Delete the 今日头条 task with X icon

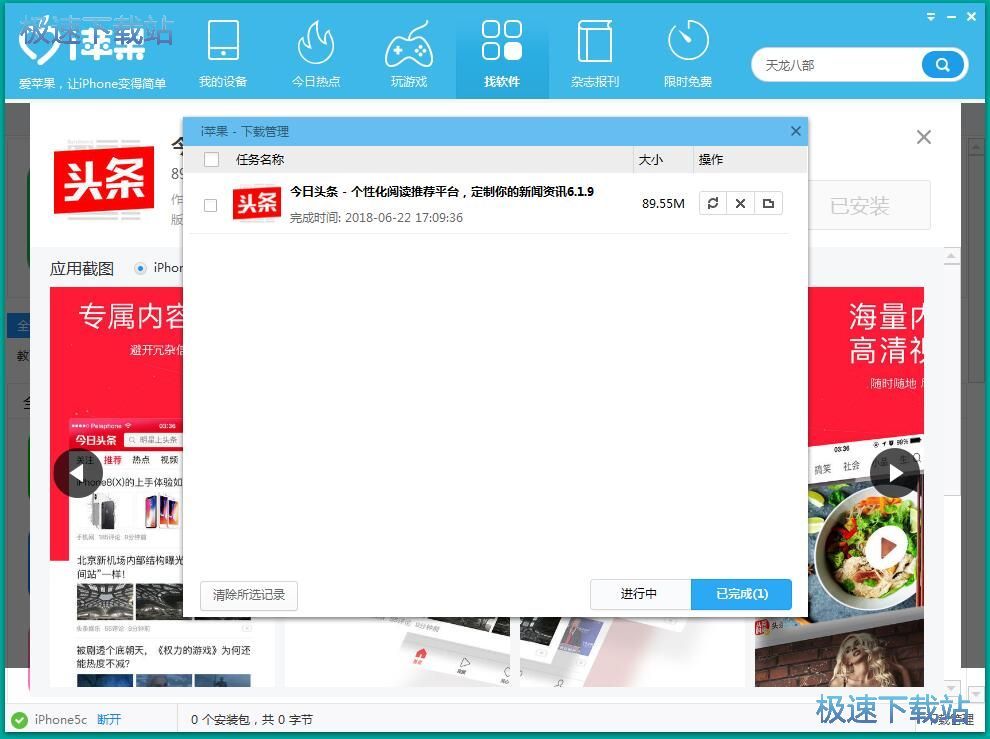(x=741, y=203)
